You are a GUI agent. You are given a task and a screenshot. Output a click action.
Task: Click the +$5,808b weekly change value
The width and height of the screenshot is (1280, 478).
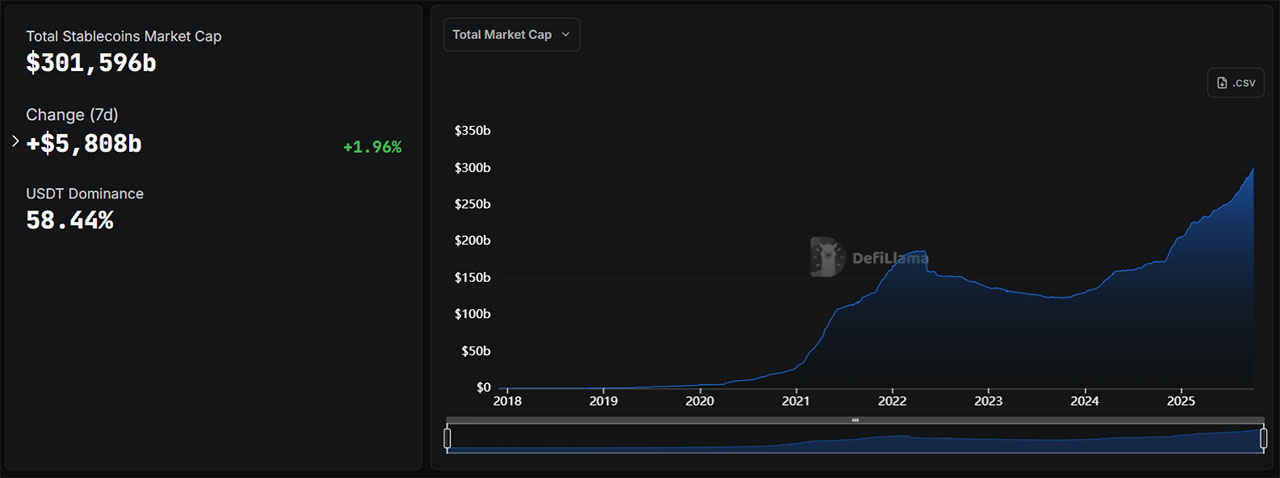point(84,144)
